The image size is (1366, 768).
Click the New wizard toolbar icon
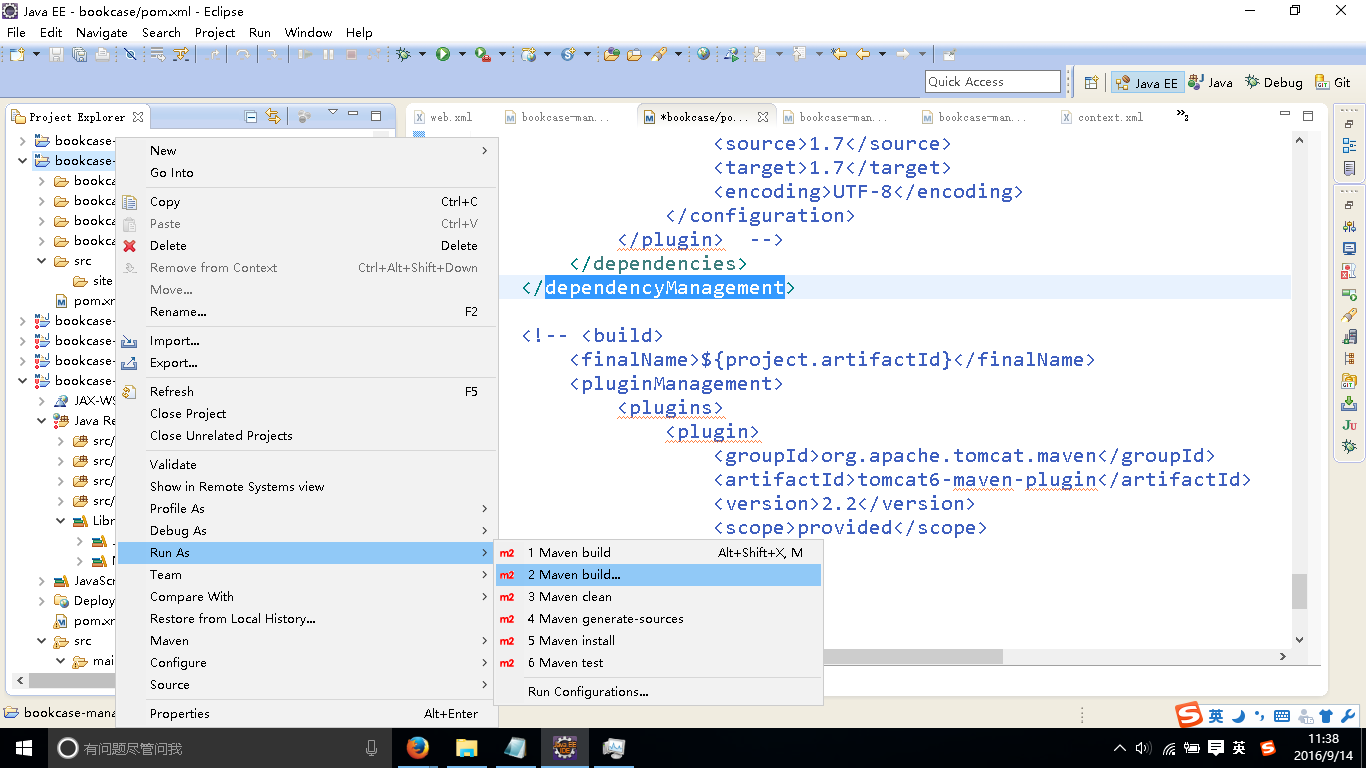[x=17, y=54]
